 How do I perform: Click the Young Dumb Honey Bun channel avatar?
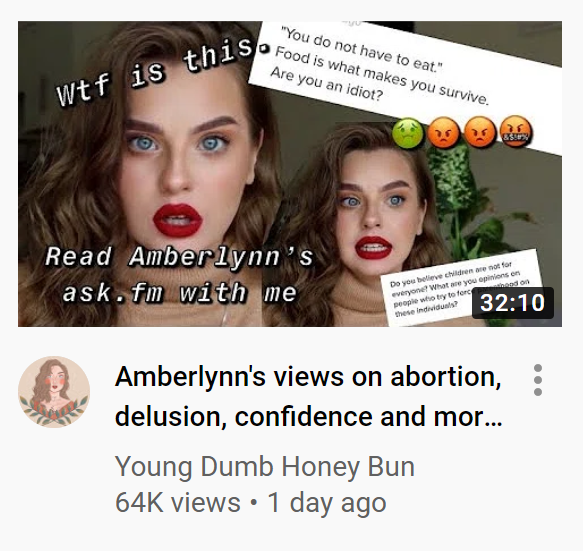[x=54, y=392]
